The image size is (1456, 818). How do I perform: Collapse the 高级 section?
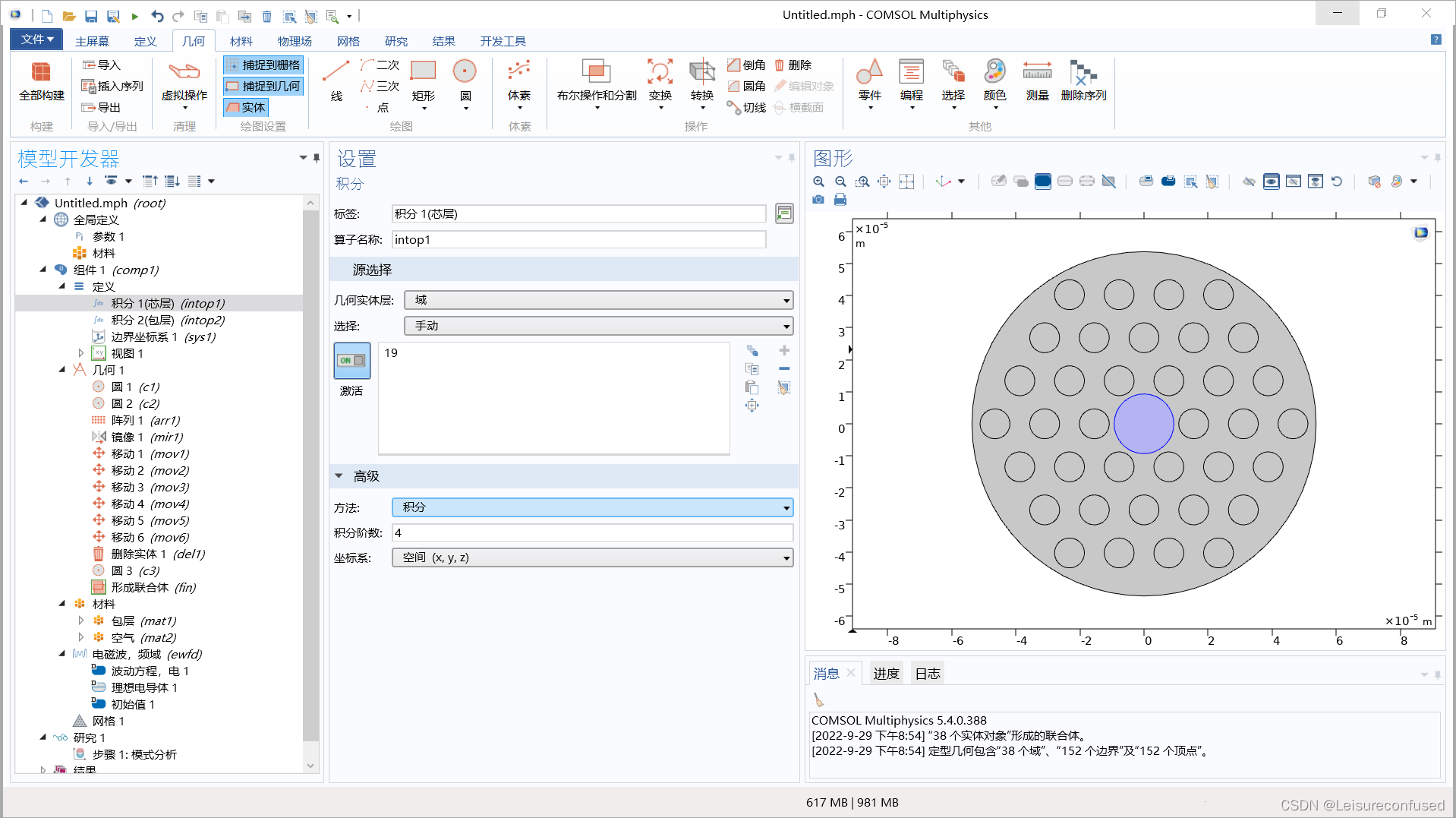[339, 476]
